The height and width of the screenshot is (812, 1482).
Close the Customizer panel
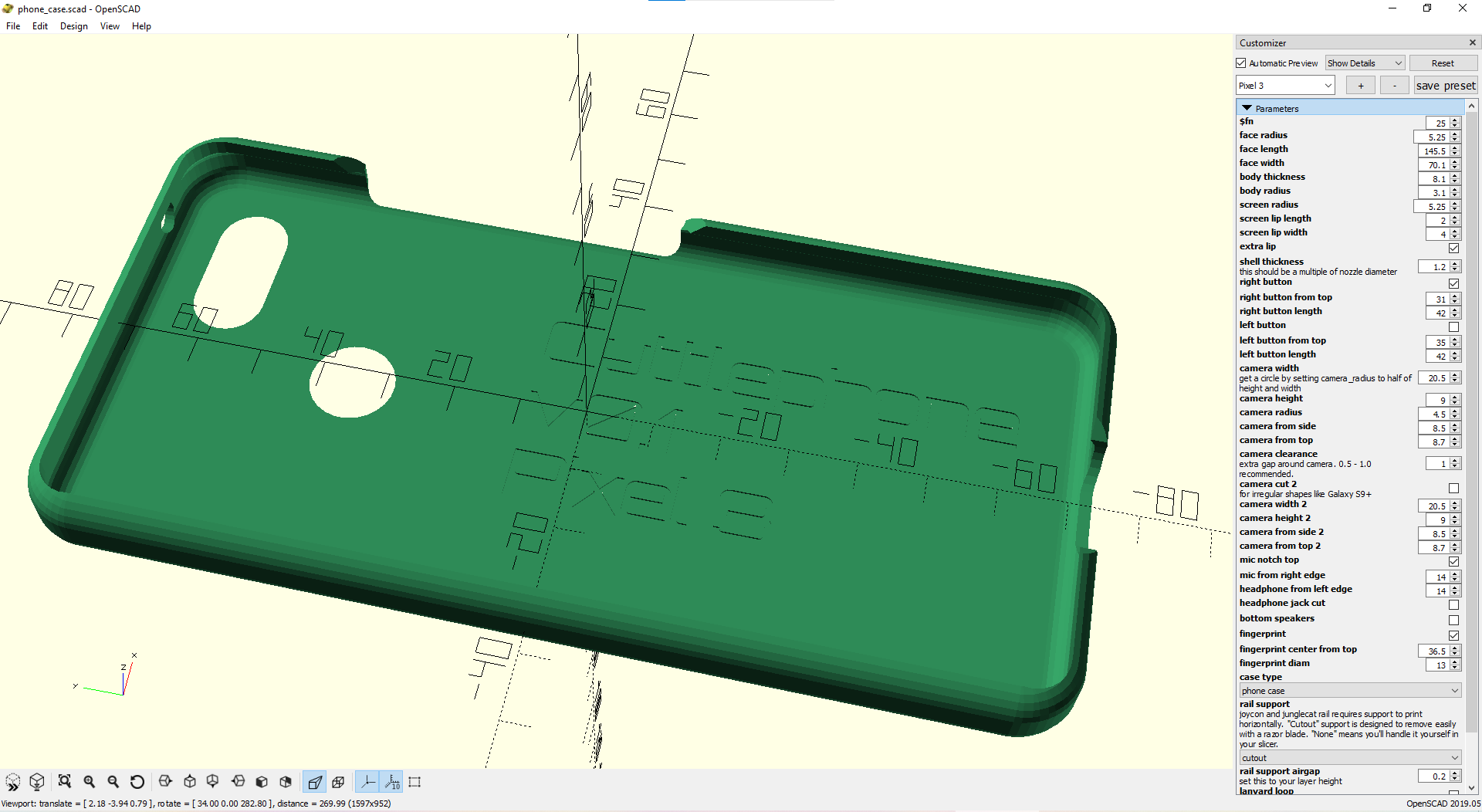1472,42
